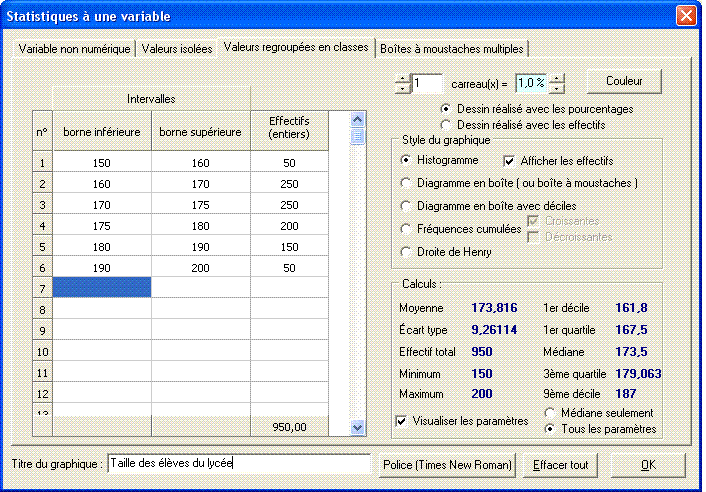Screen dimensions: 706x492
Task: Click the Médiane value 173,5
Action: pos(631,352)
